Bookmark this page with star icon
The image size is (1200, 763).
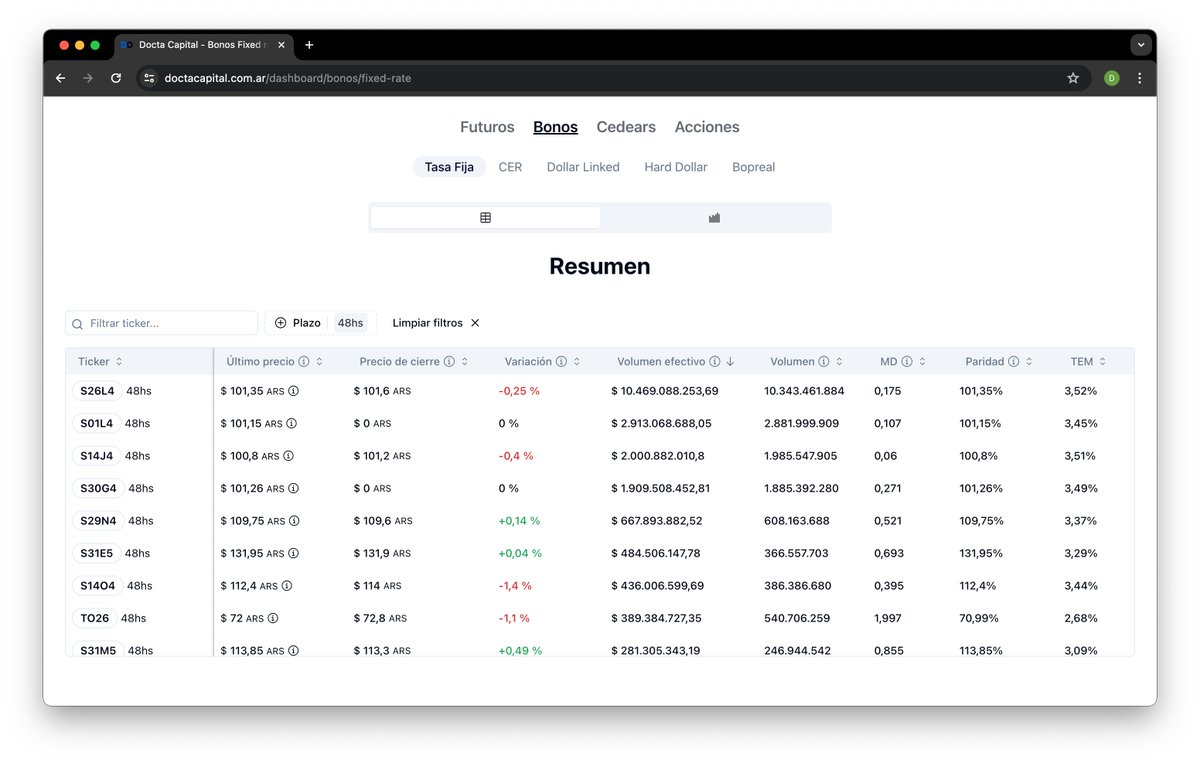click(1073, 78)
